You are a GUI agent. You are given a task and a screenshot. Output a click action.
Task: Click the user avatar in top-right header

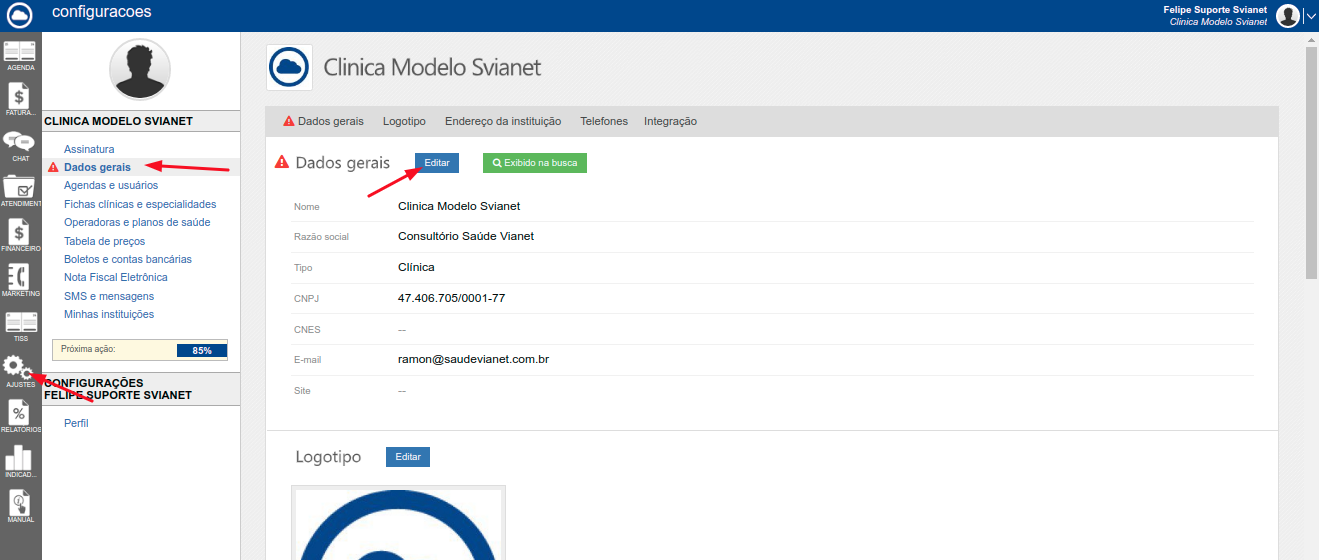(x=1288, y=15)
